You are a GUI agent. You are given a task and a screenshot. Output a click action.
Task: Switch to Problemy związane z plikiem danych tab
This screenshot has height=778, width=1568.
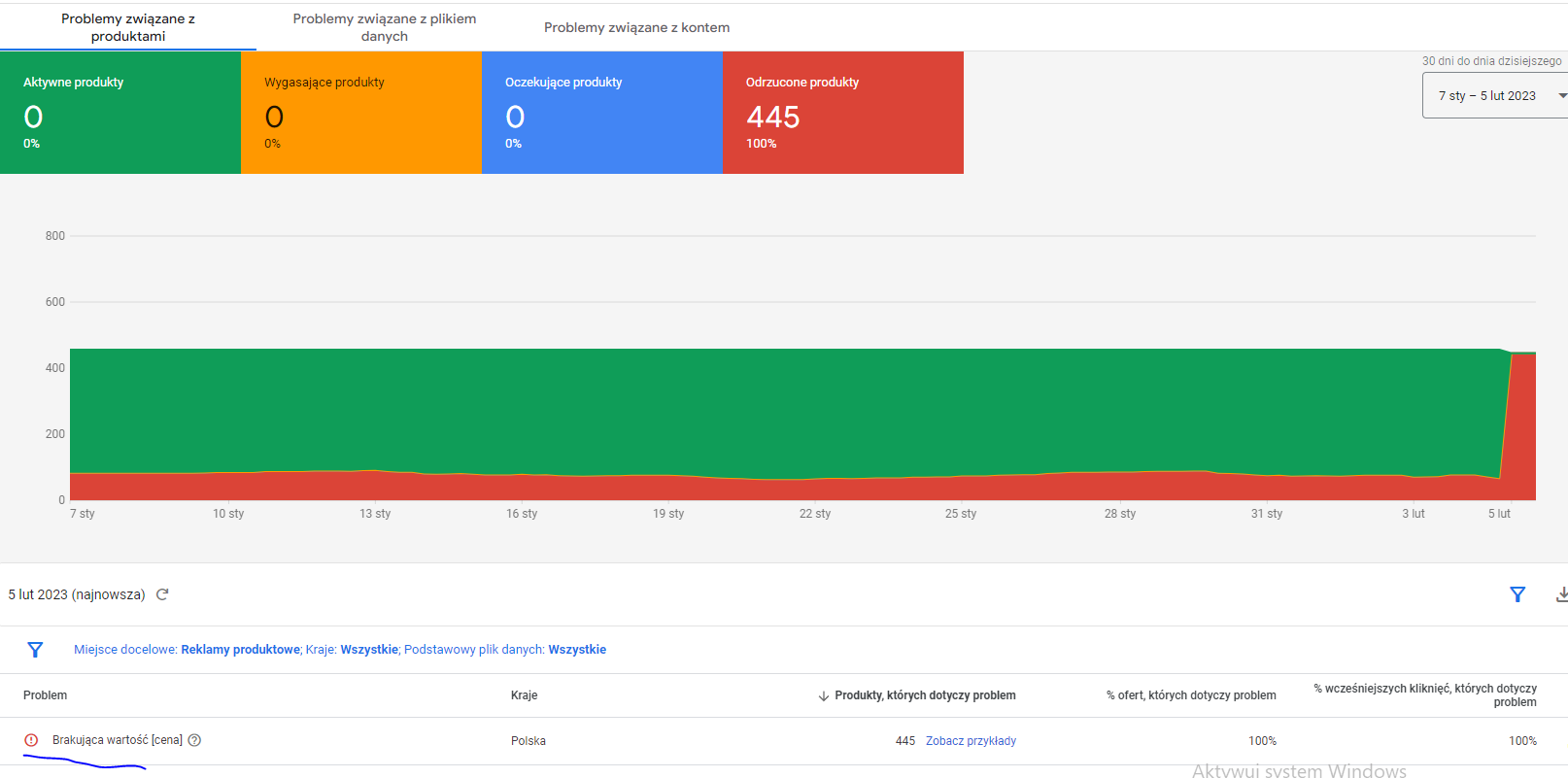click(385, 27)
